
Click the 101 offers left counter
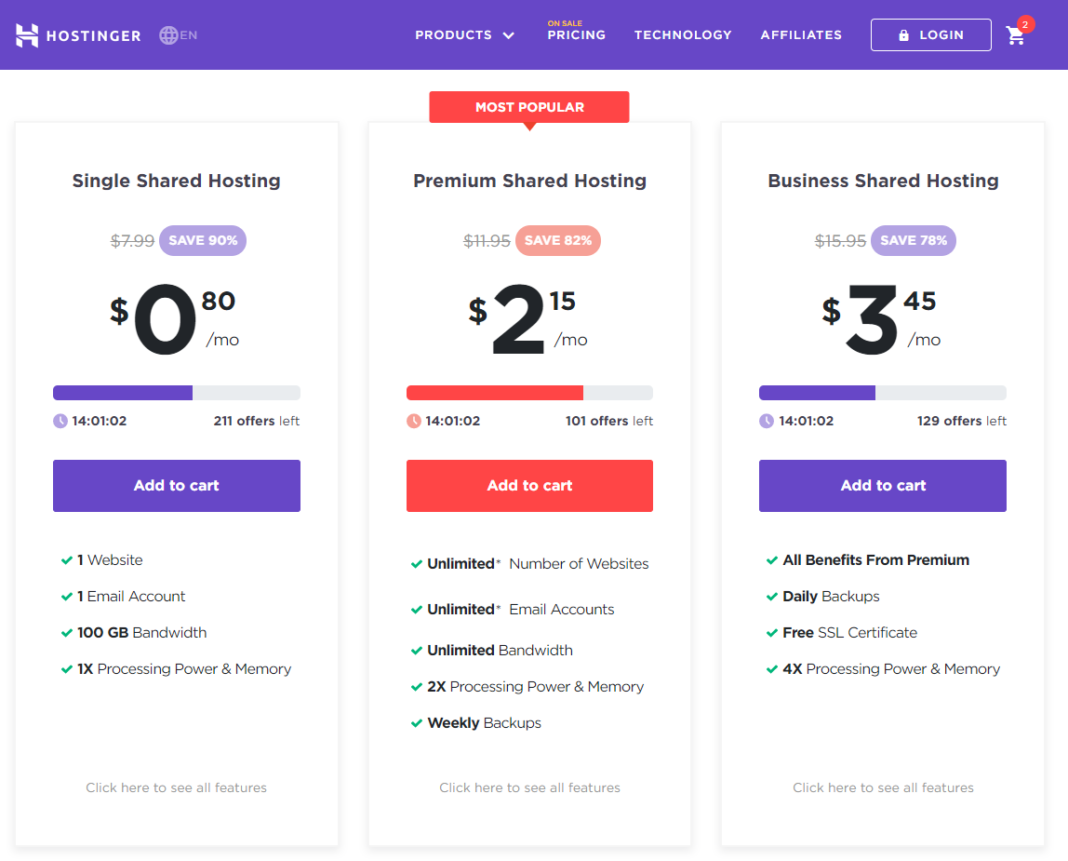pos(609,421)
